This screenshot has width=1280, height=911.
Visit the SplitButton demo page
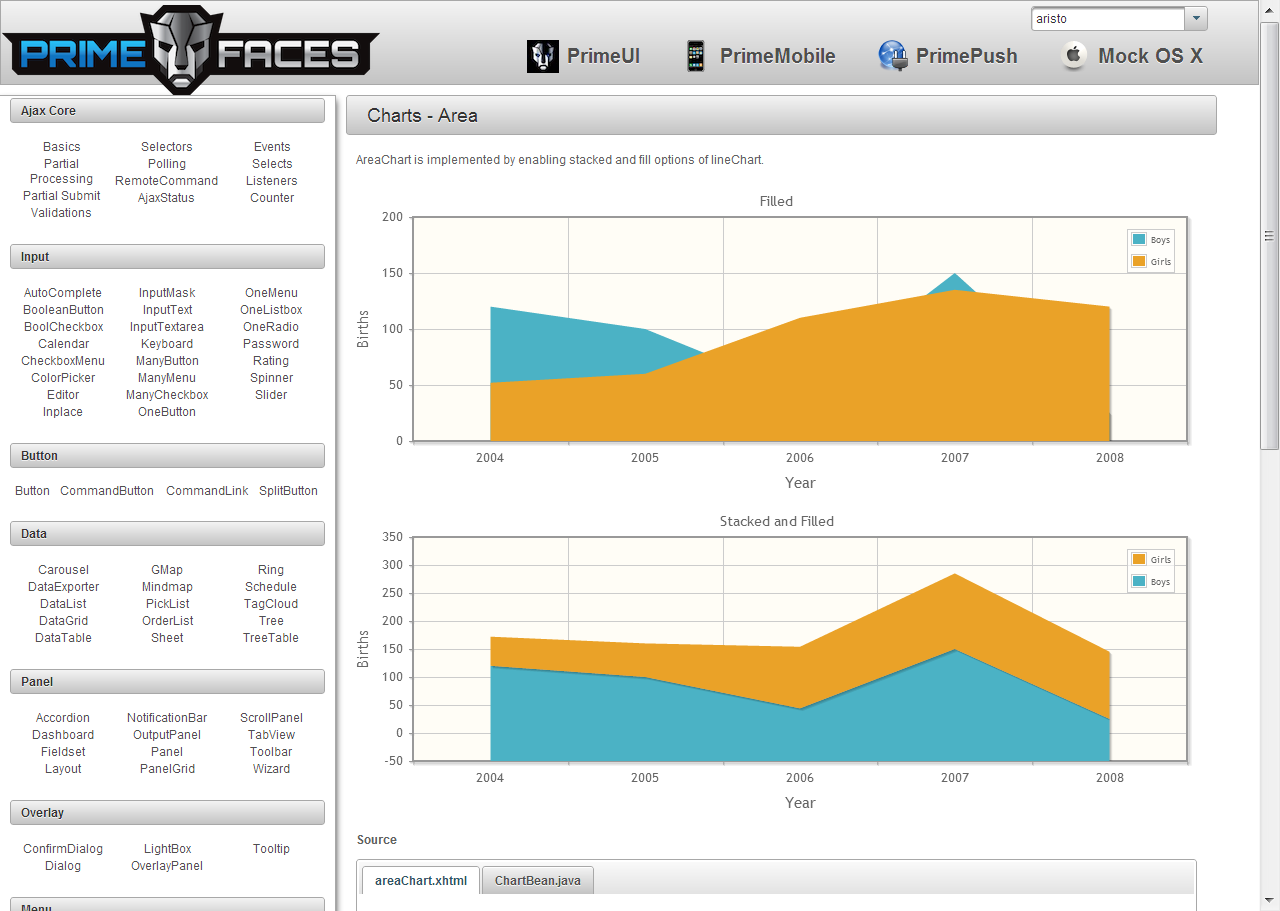pos(288,490)
